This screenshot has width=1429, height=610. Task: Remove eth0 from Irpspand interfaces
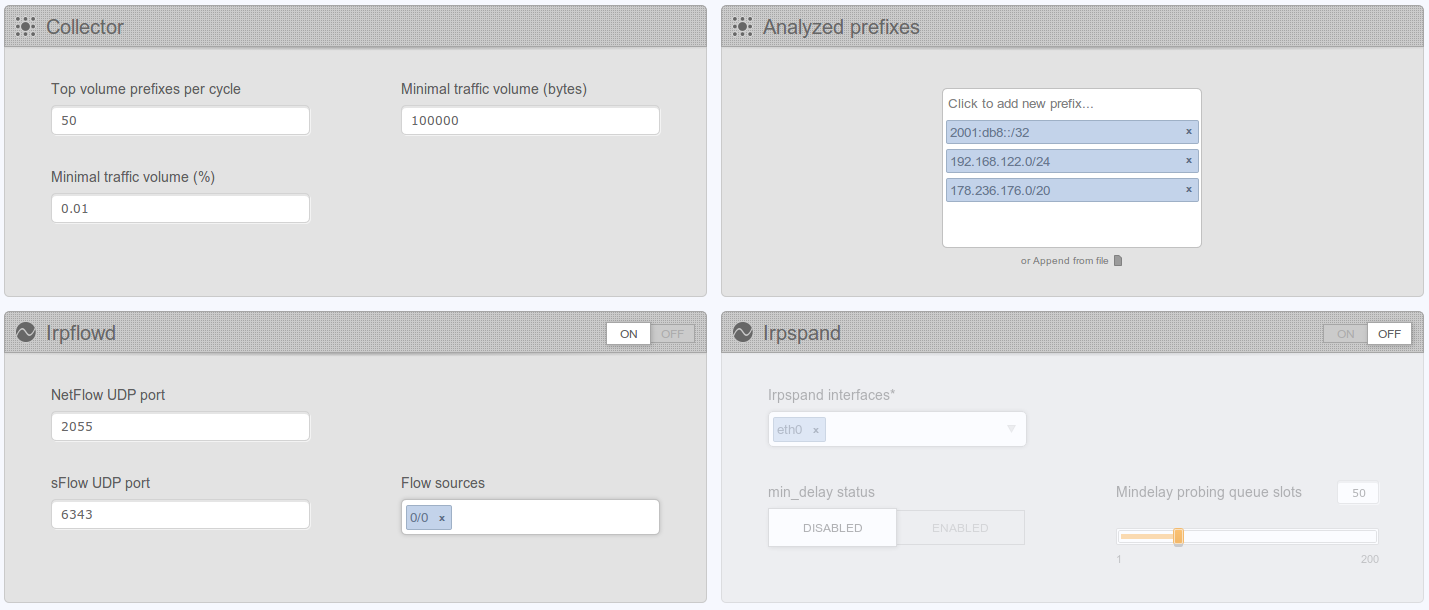coord(815,430)
